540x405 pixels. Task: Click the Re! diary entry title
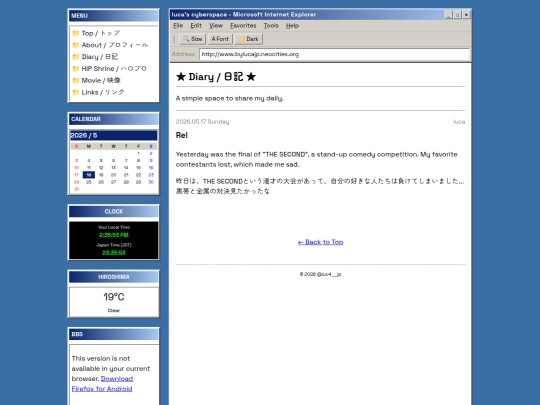coord(181,135)
